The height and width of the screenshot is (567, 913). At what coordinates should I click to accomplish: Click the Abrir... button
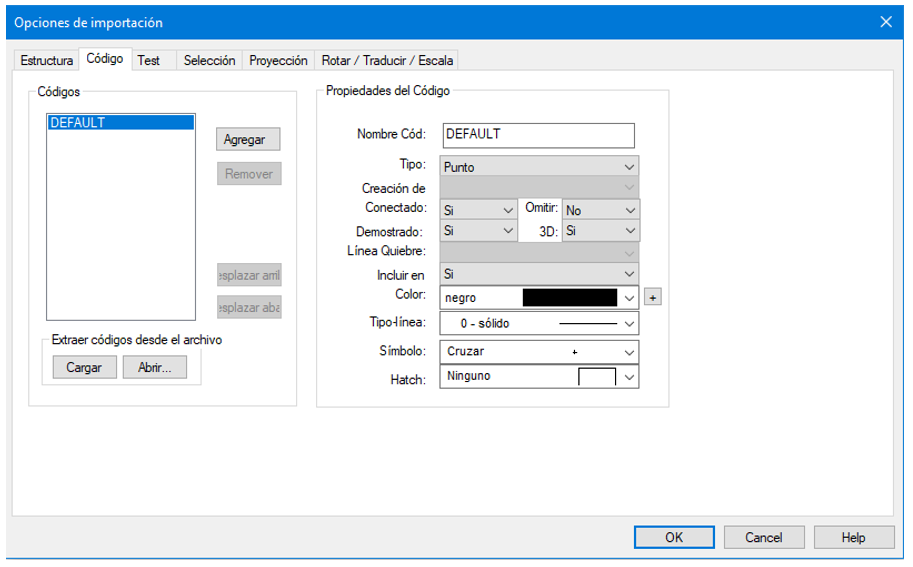(x=155, y=367)
